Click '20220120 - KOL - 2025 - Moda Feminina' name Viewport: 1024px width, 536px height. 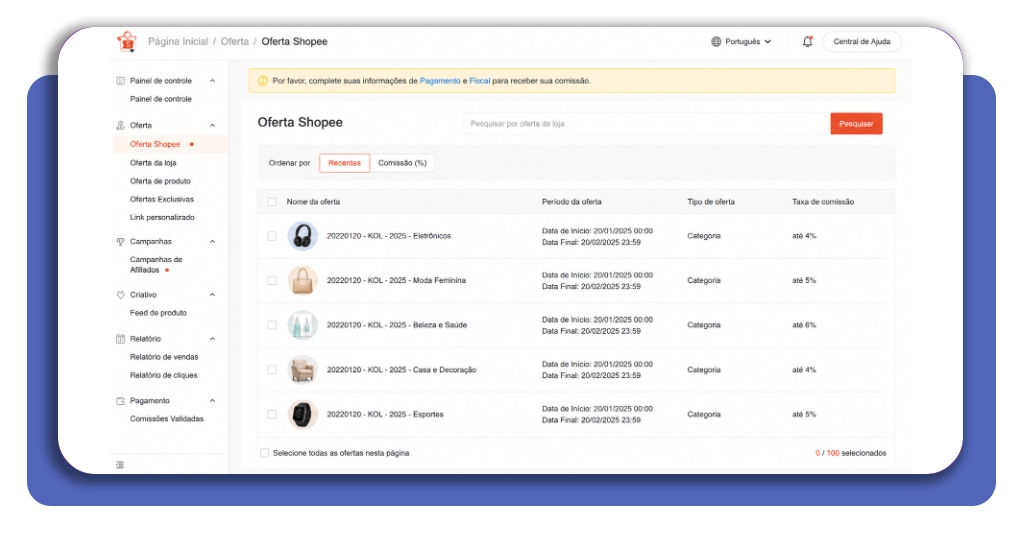396,281
